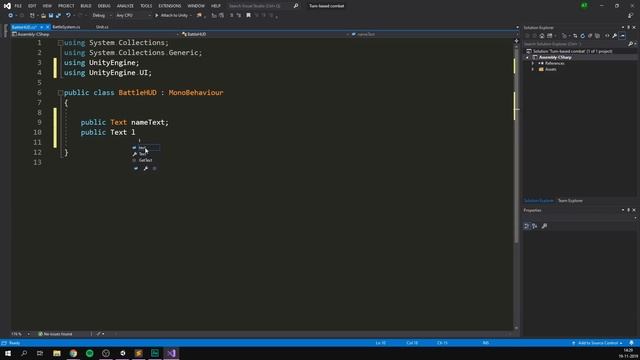Viewport: 640px width, 360px height.
Task: Click Properties panel Alphabetical sort icon
Action: point(535,226)
